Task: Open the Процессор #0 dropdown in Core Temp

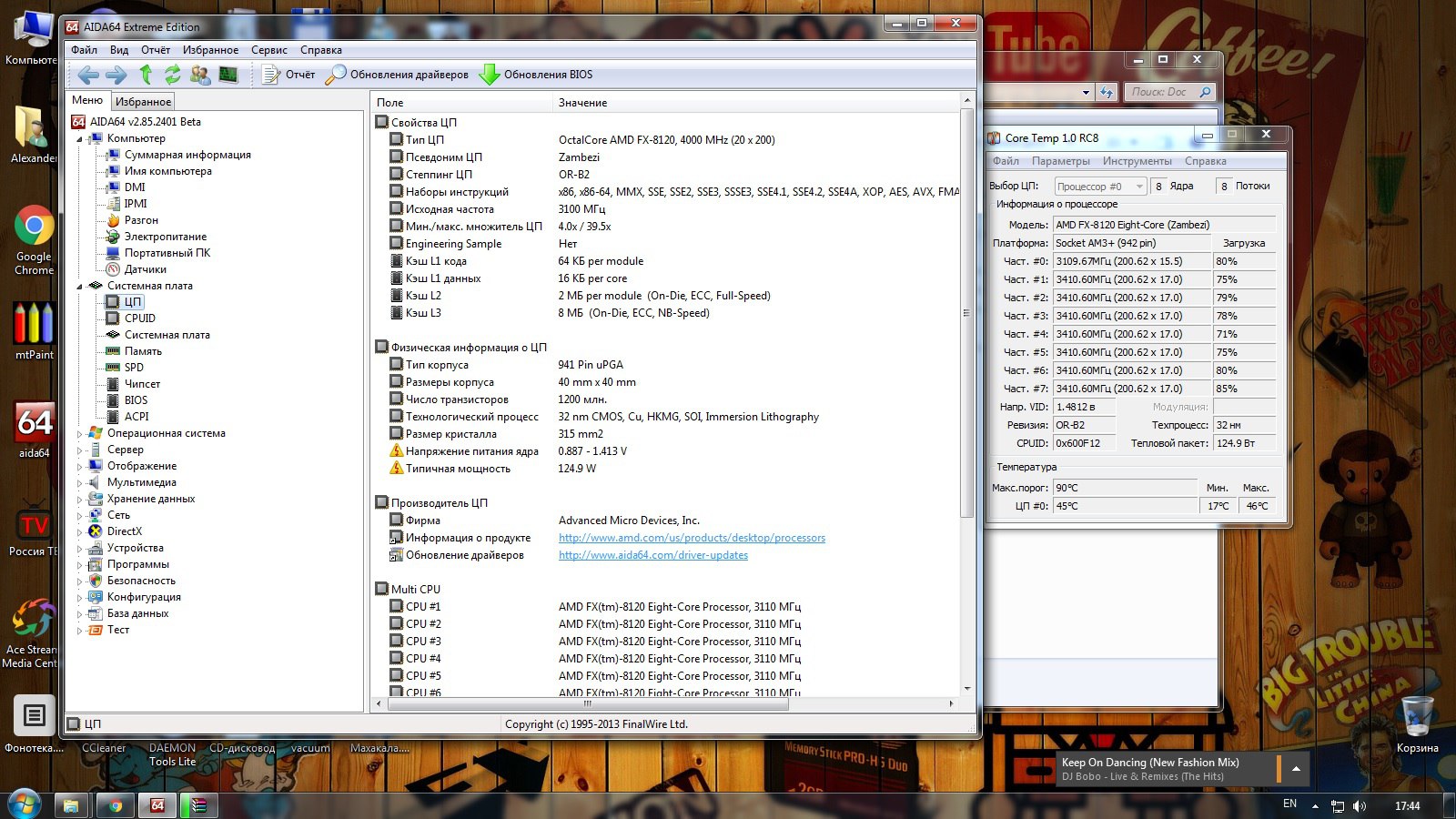Action: coord(1100,187)
